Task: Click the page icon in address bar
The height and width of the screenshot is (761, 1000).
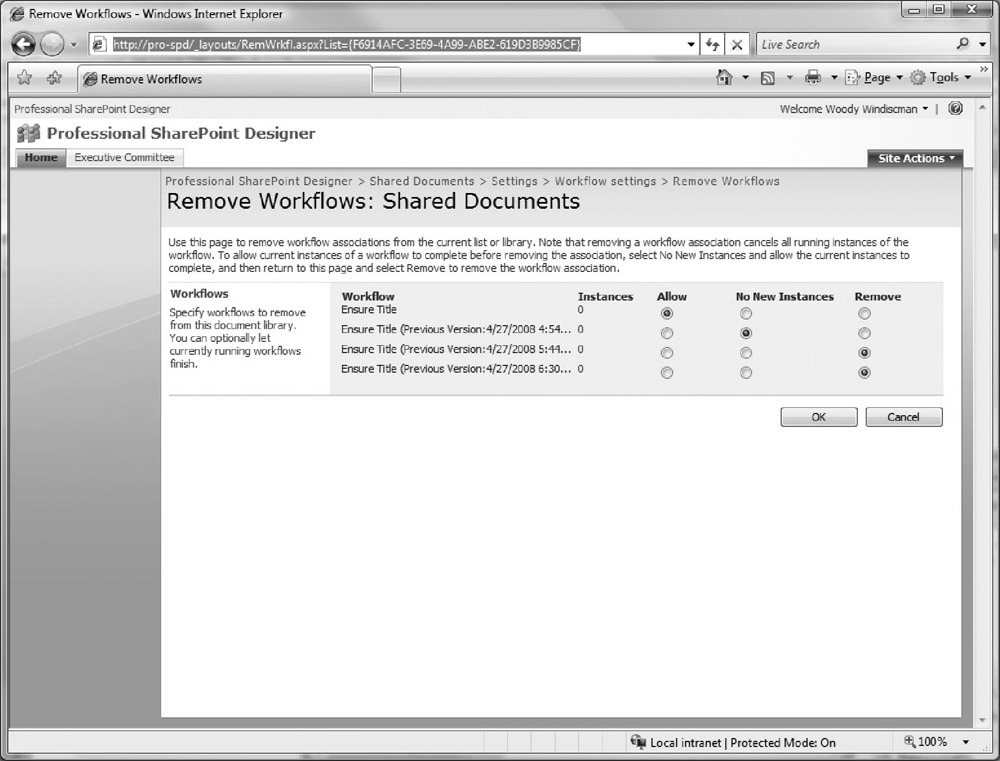Action: coord(99,44)
